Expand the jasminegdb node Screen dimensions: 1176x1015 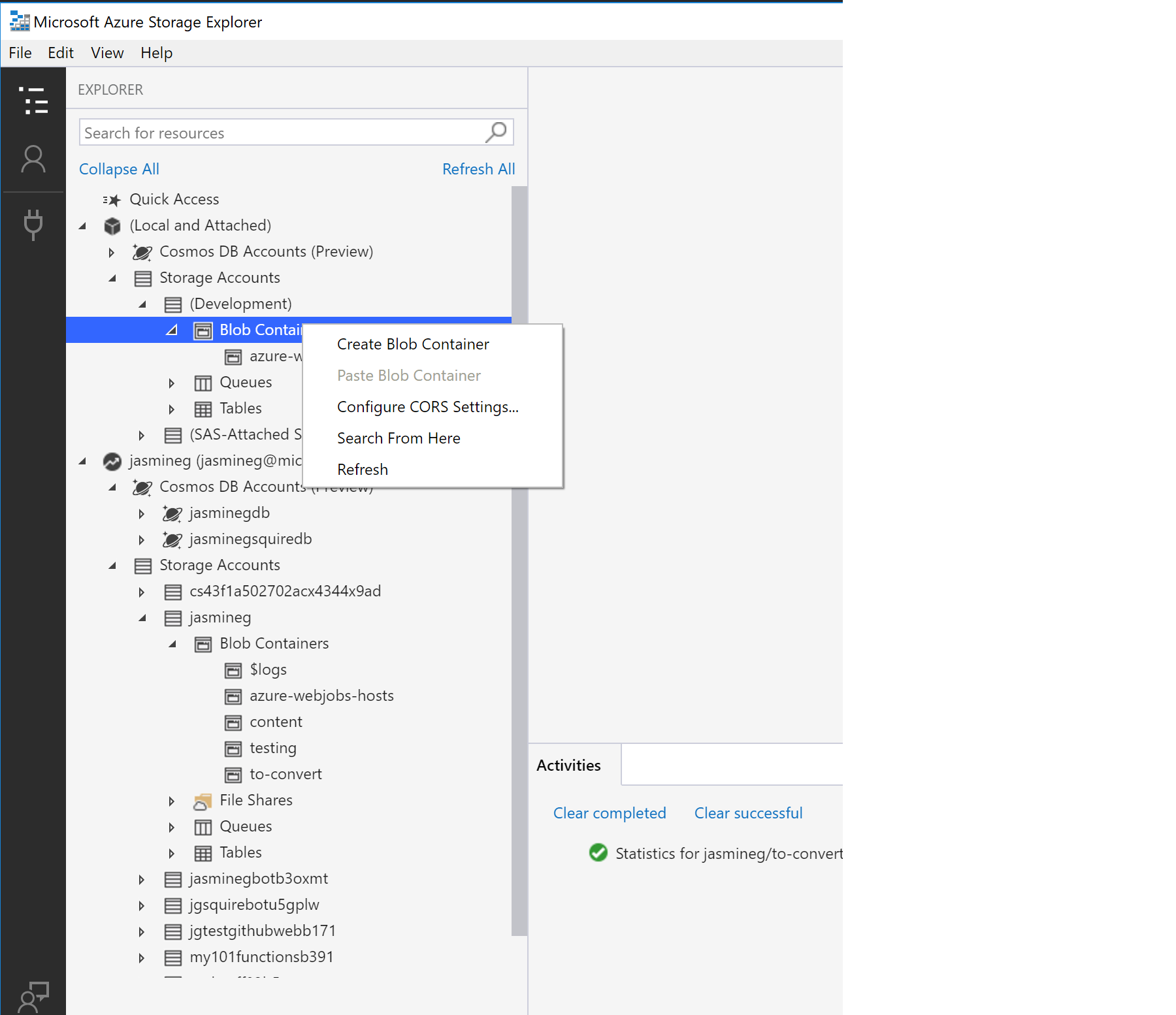(x=142, y=513)
